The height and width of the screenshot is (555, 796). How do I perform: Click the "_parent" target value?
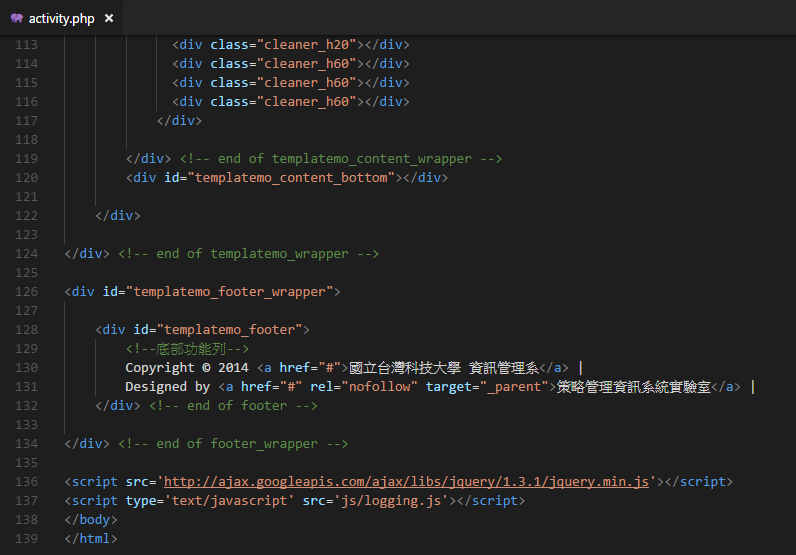click(x=514, y=387)
